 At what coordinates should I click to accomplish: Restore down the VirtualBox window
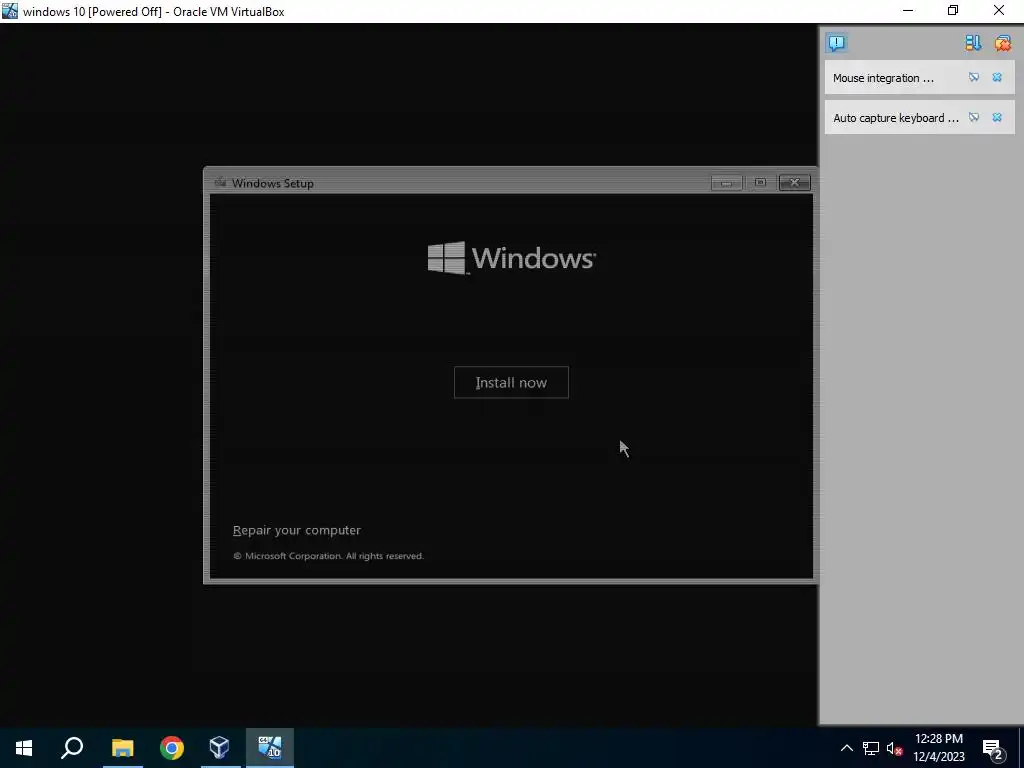pos(953,10)
